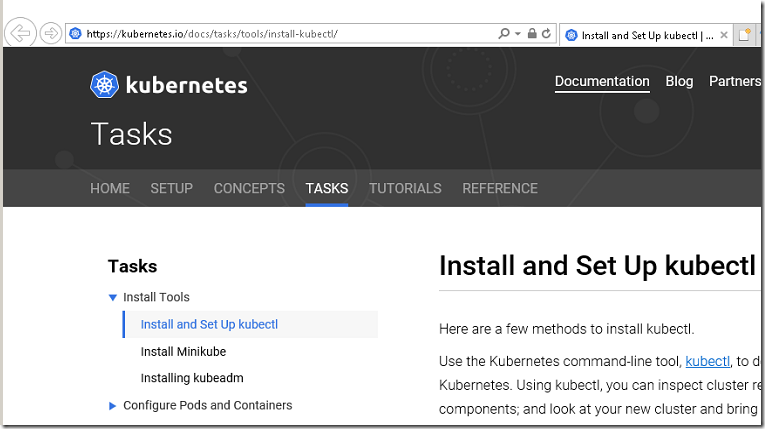Go to the HOME docs section

point(110,188)
